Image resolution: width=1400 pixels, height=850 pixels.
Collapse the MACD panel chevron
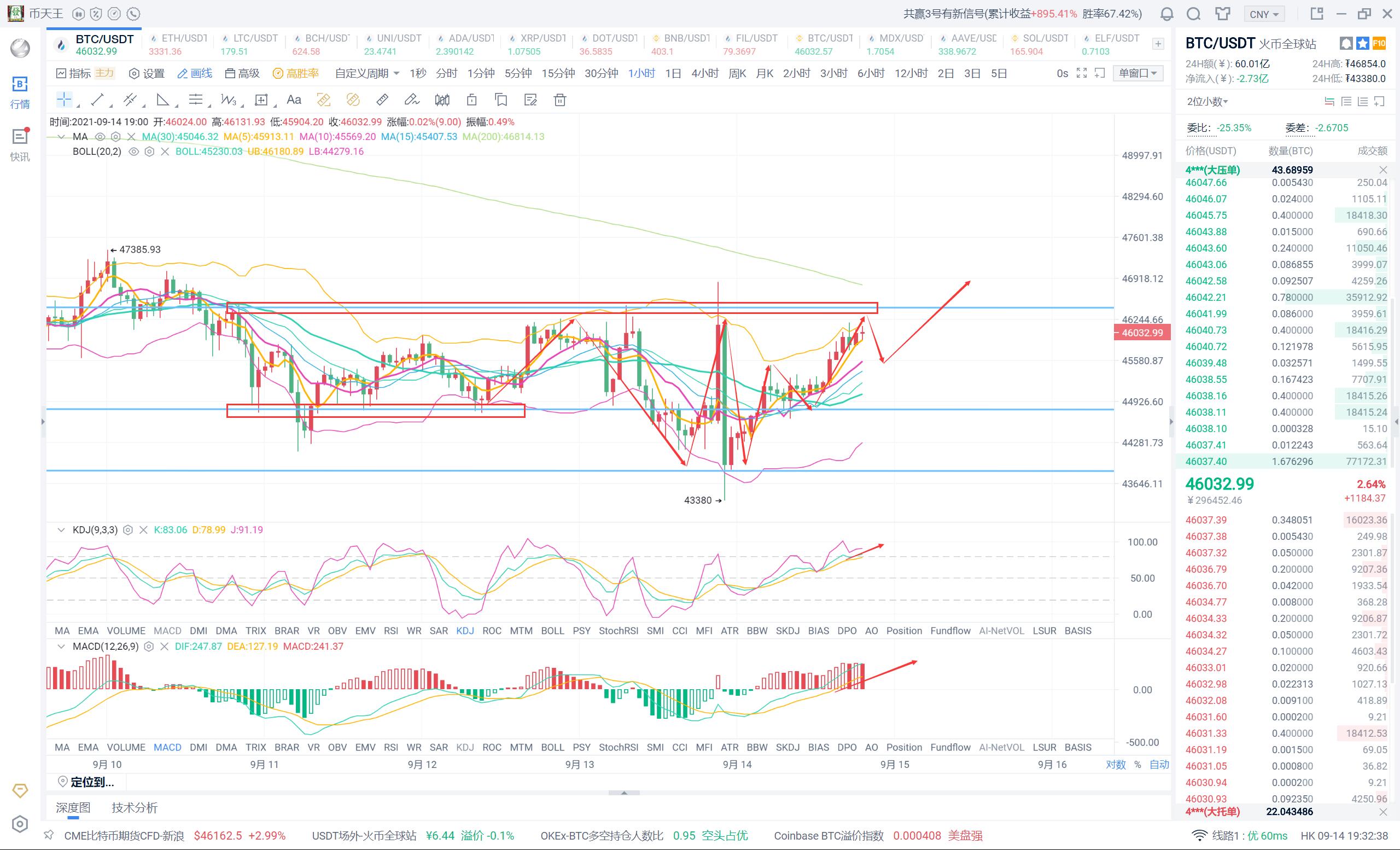61,647
